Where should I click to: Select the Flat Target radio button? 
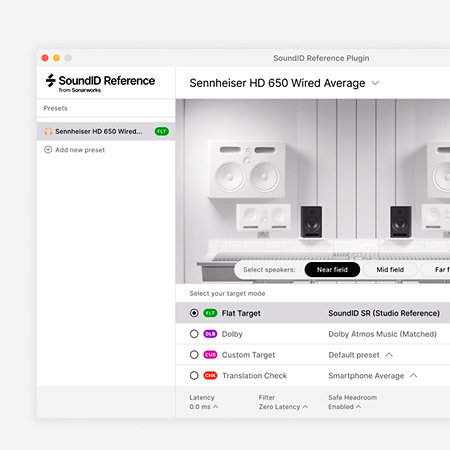[x=194, y=313]
